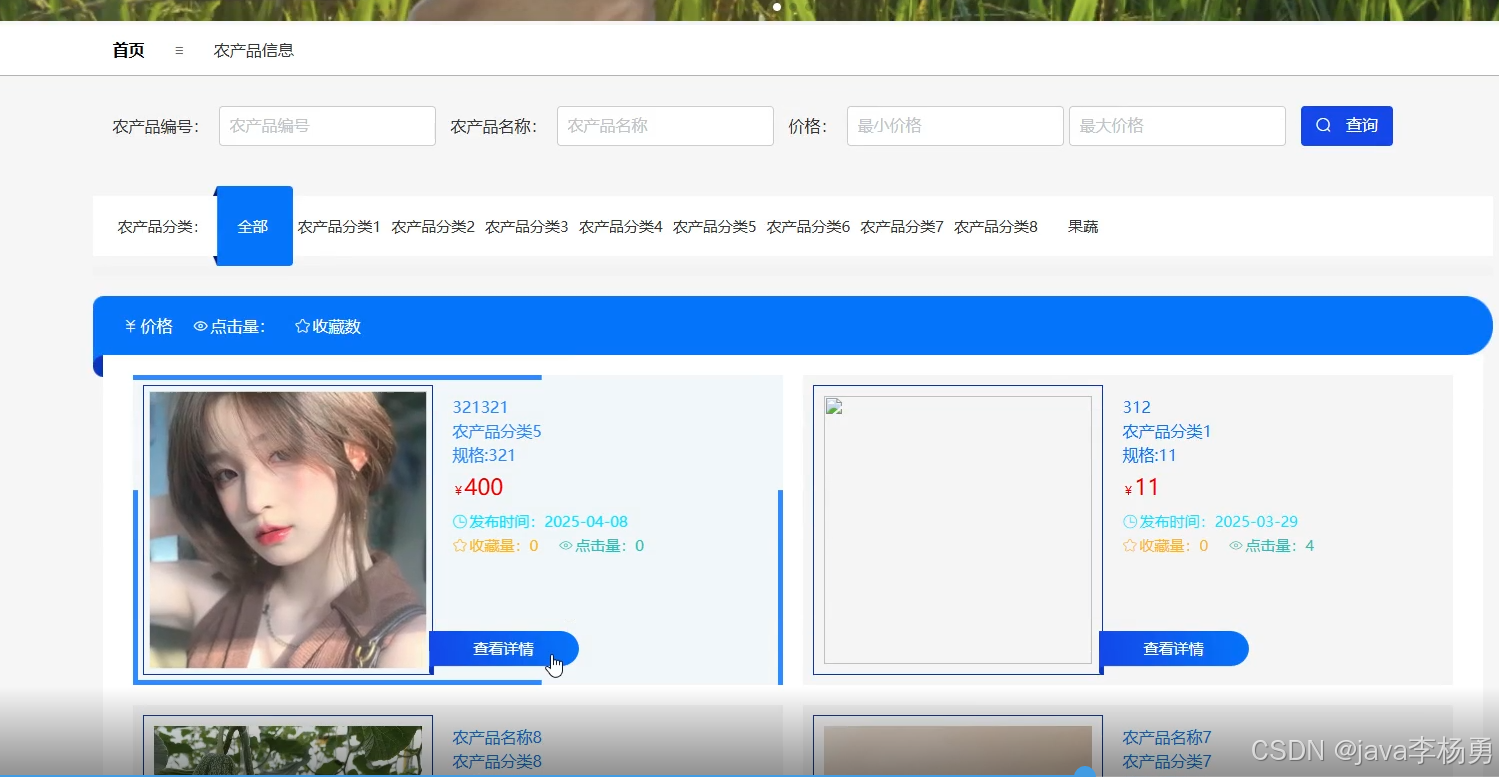Click the price ¥400
Screen dimensions: 1499x777
click(478, 488)
